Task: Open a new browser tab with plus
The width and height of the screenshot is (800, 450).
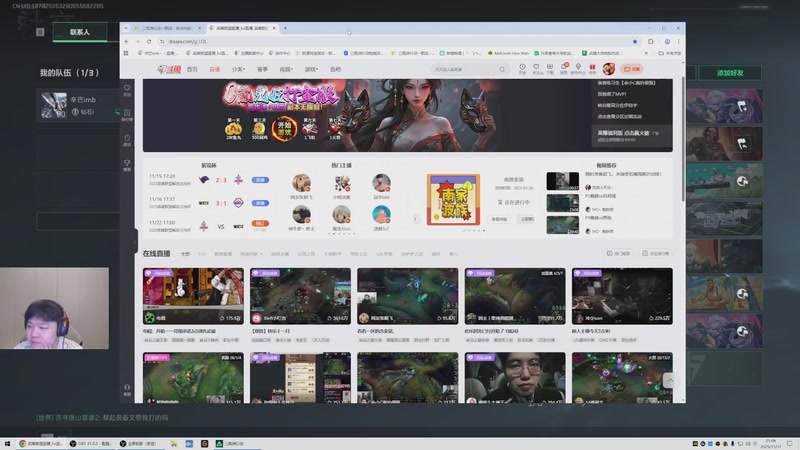Action: point(285,28)
